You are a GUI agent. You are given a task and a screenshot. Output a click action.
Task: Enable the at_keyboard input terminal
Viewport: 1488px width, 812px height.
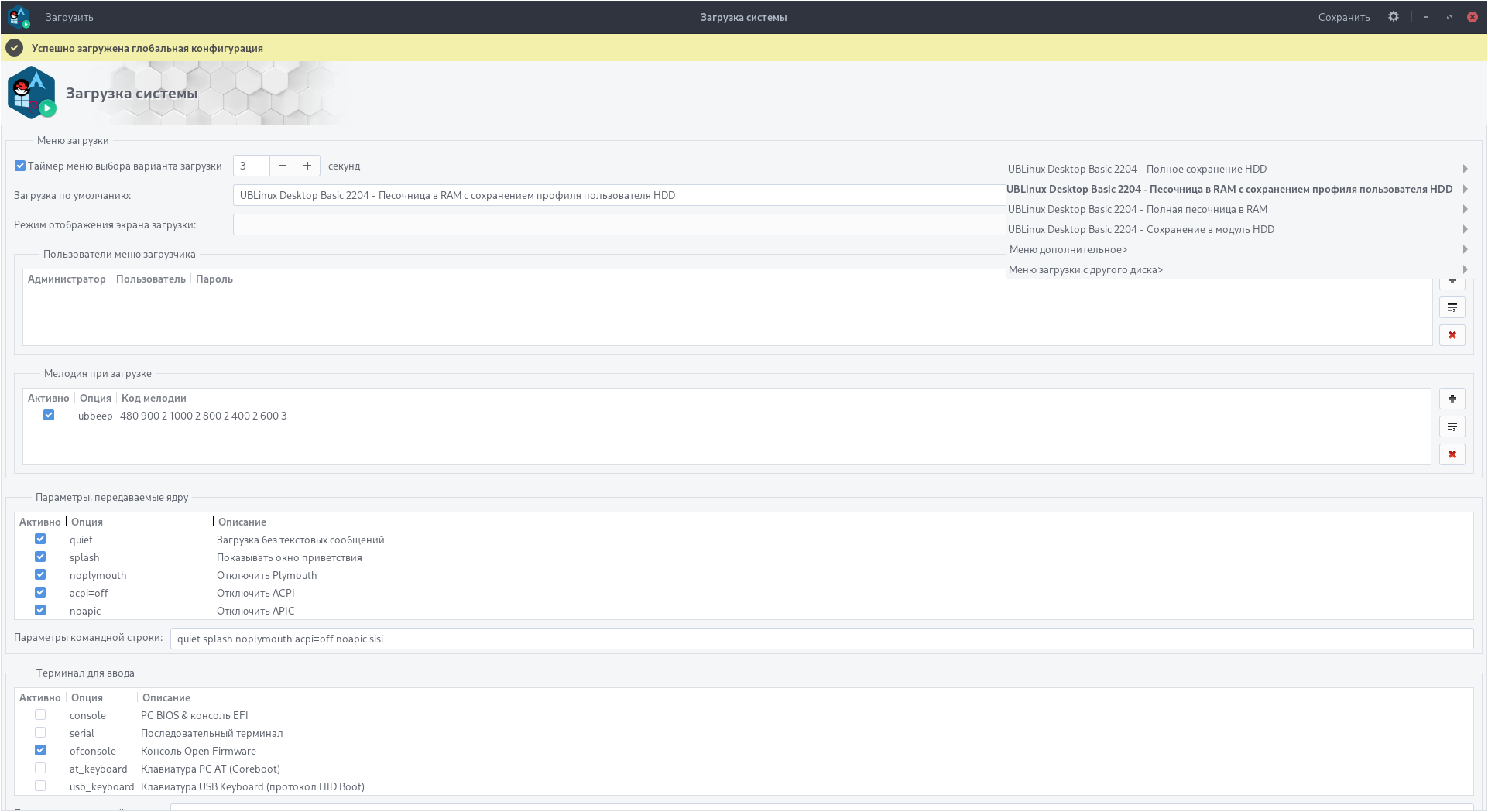(40, 768)
